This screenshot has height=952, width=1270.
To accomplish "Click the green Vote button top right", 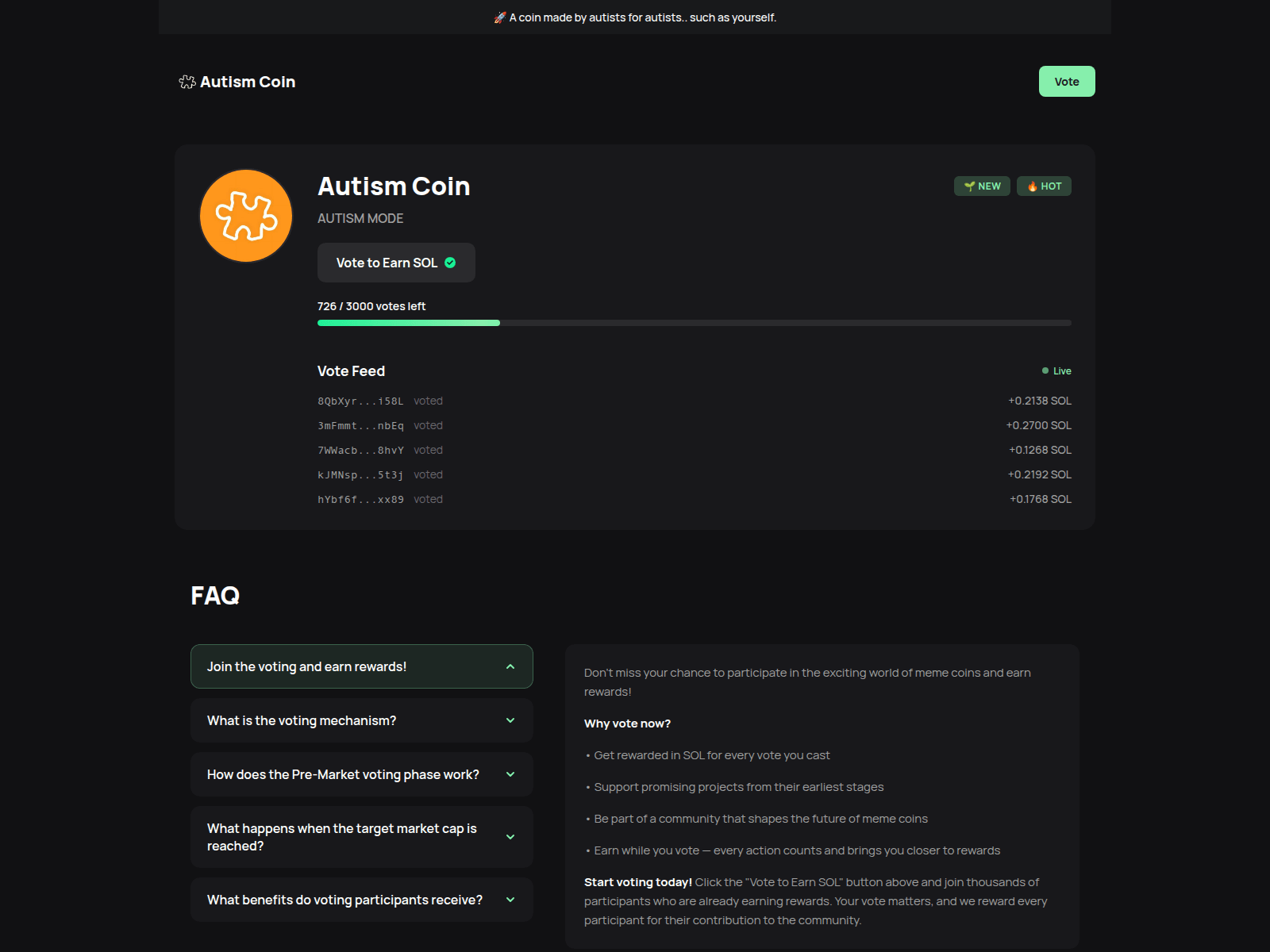I will (1066, 81).
